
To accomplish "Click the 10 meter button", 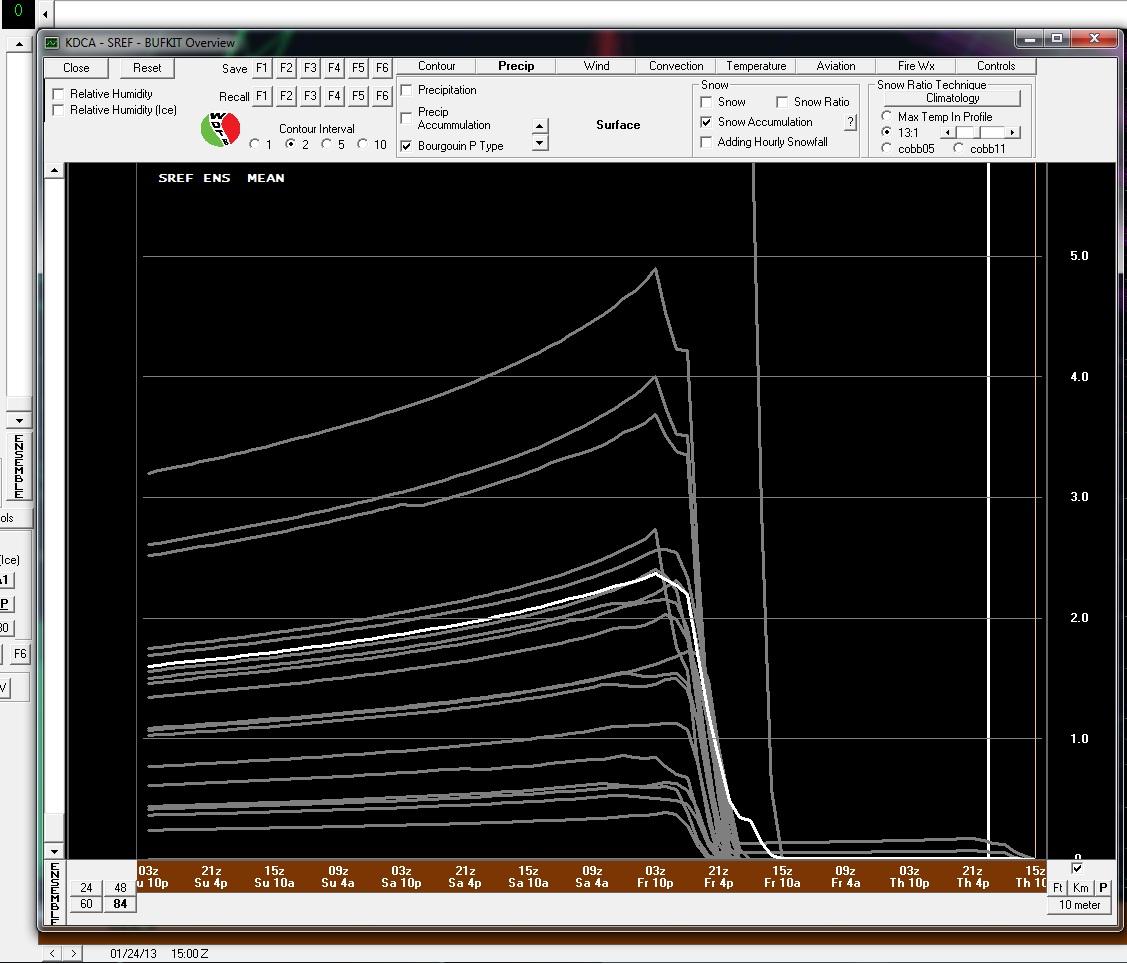I will point(1079,905).
